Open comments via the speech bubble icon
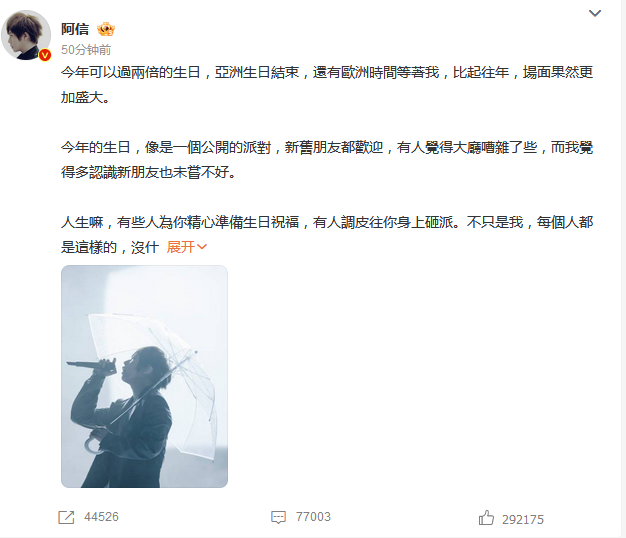This screenshot has width=626, height=538. pyautogui.click(x=278, y=517)
